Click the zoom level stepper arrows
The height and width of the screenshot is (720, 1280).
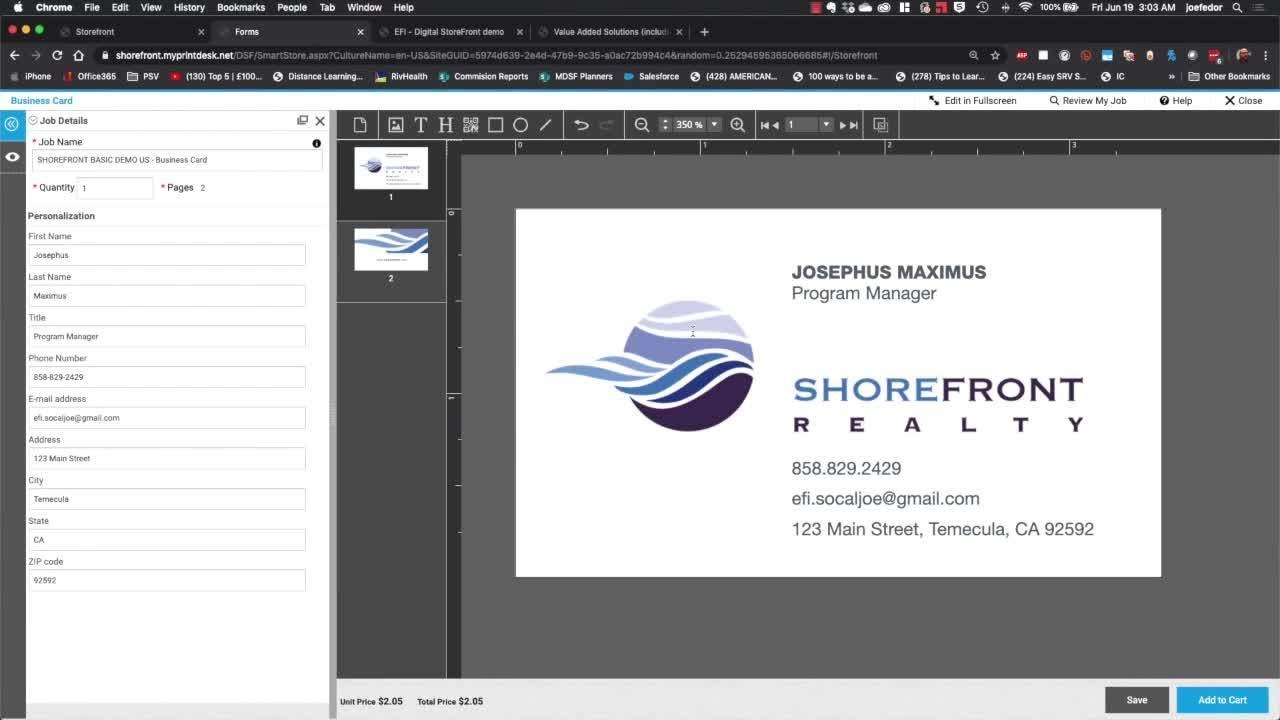tap(665, 125)
